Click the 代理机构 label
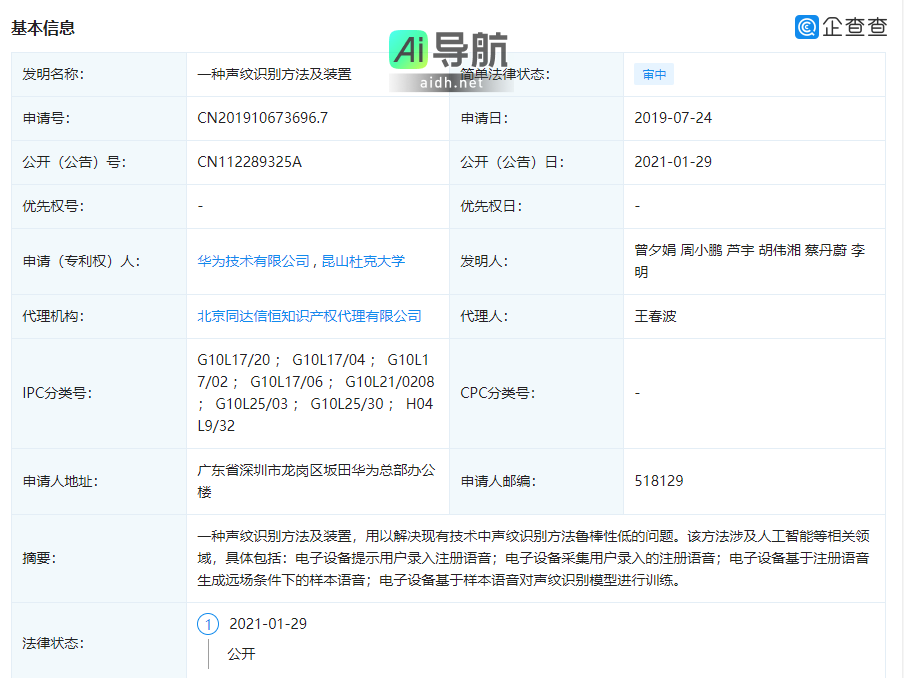The image size is (904, 678). click(53, 316)
